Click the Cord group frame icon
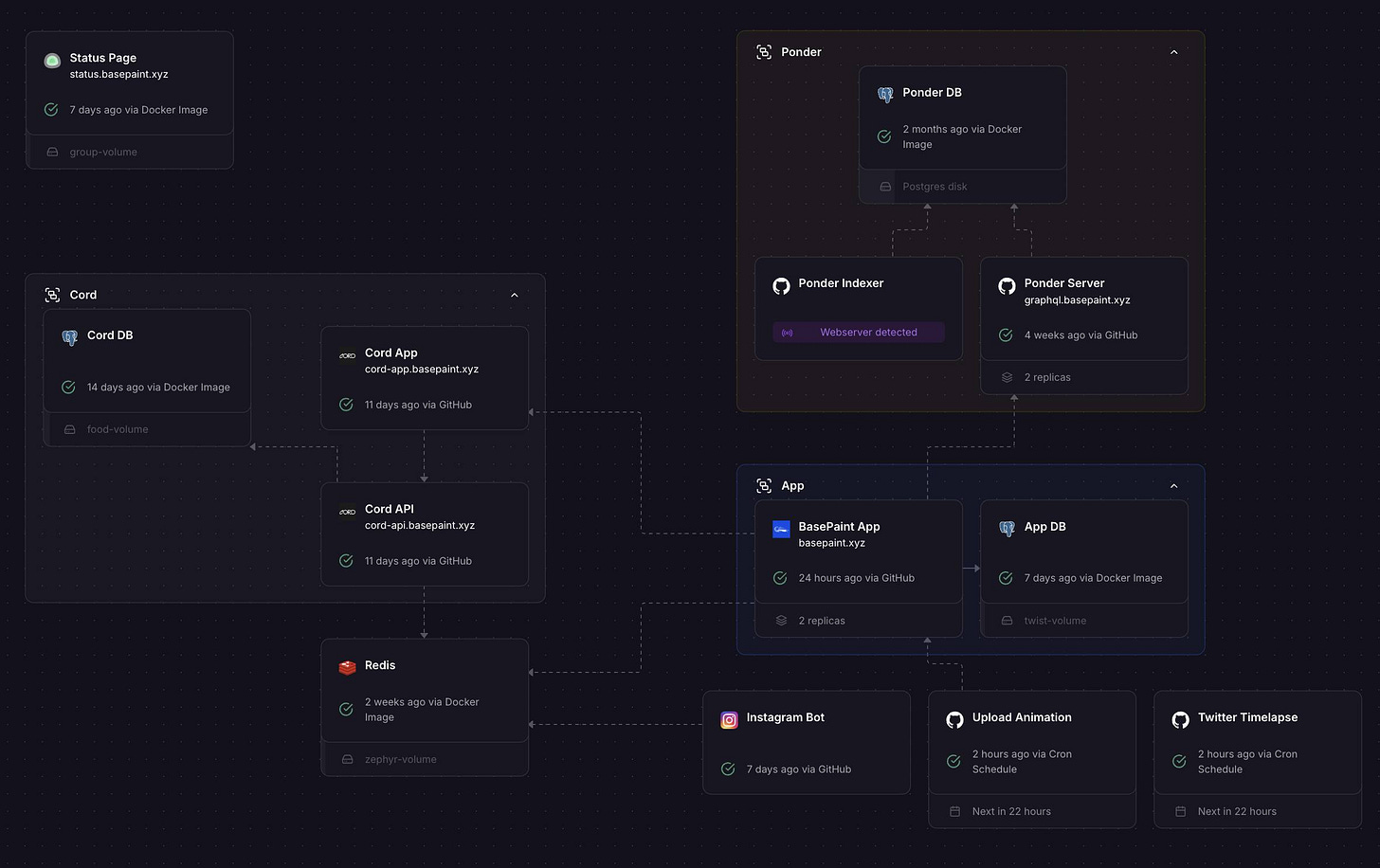Screen dimensions: 1380x868 [x=52, y=295]
